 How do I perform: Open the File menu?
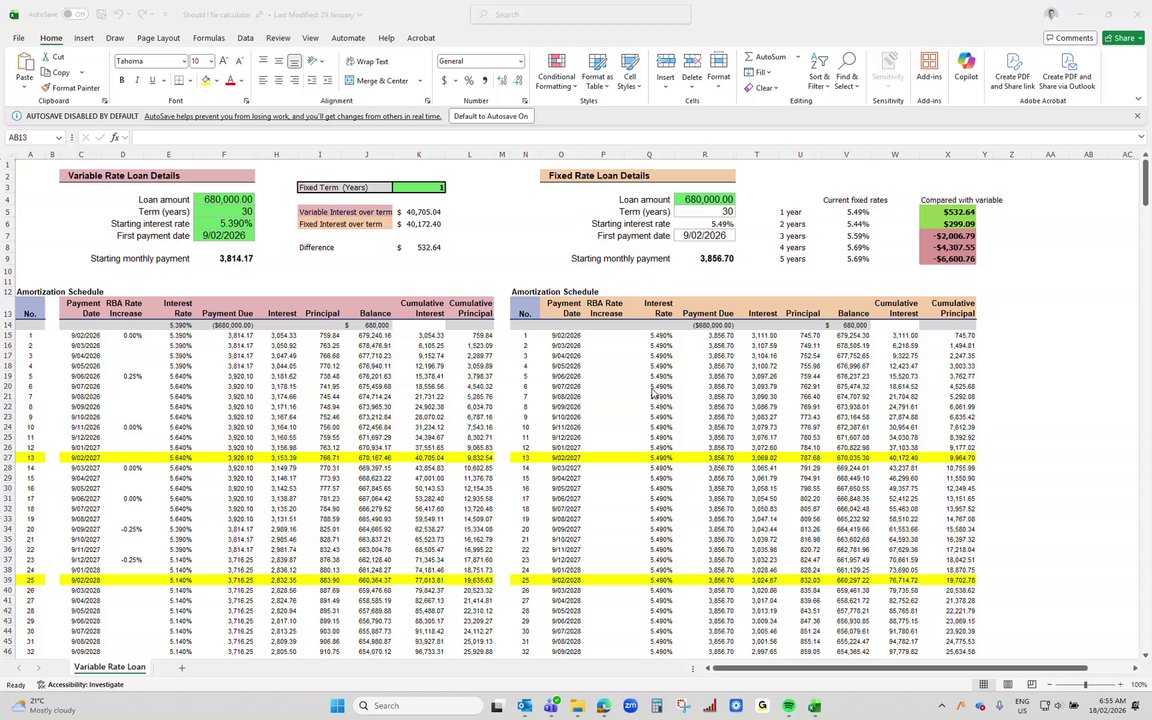[x=18, y=38]
